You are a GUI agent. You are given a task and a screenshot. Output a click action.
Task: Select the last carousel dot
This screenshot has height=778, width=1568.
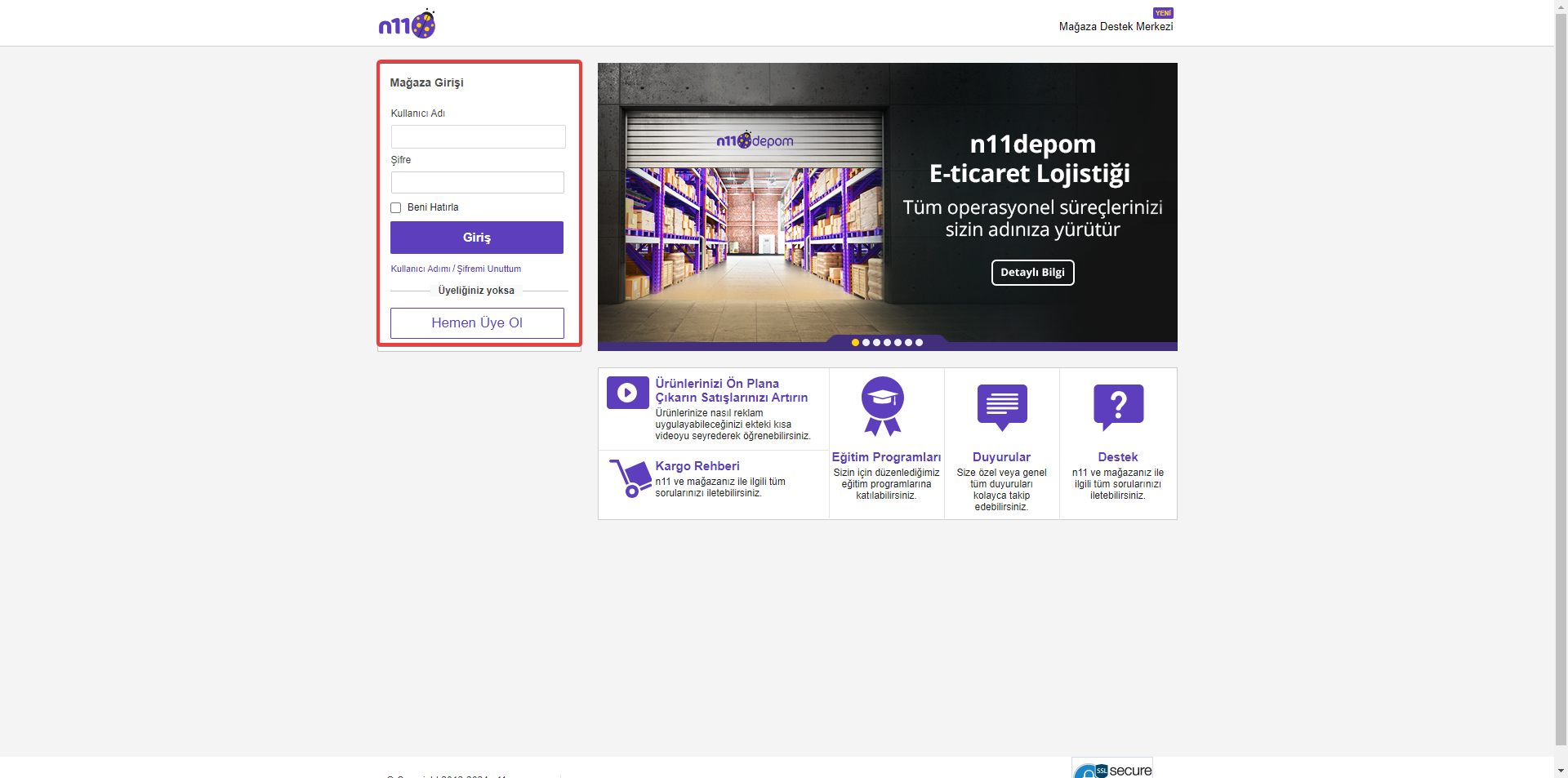click(919, 343)
